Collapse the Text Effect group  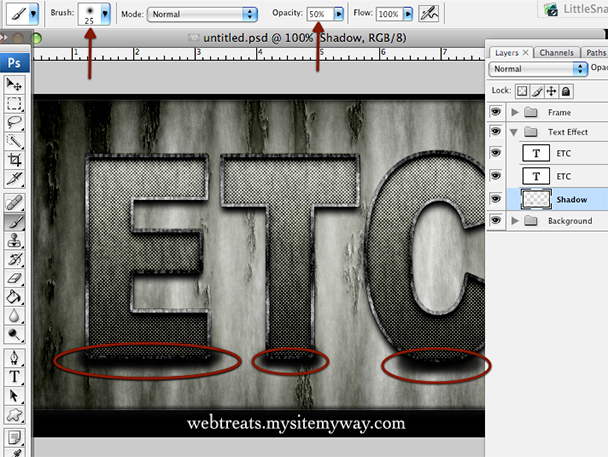click(x=514, y=133)
